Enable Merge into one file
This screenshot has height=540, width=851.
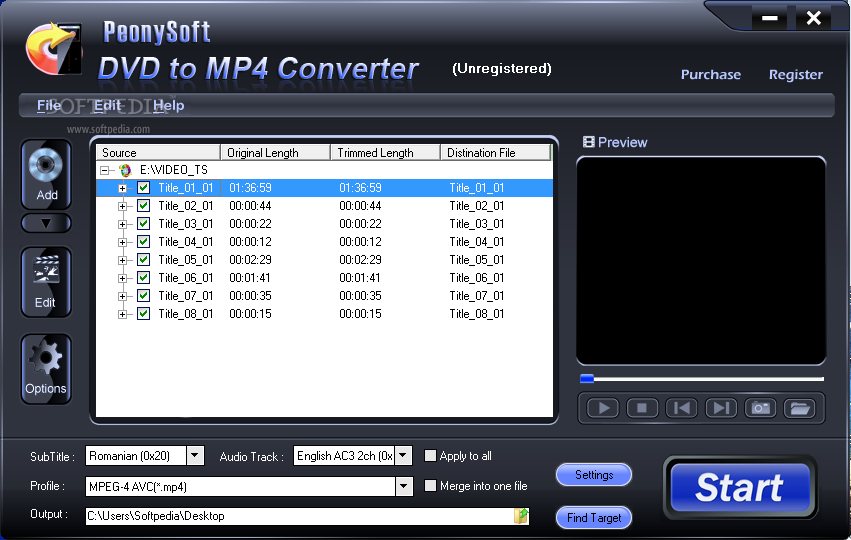coord(430,485)
